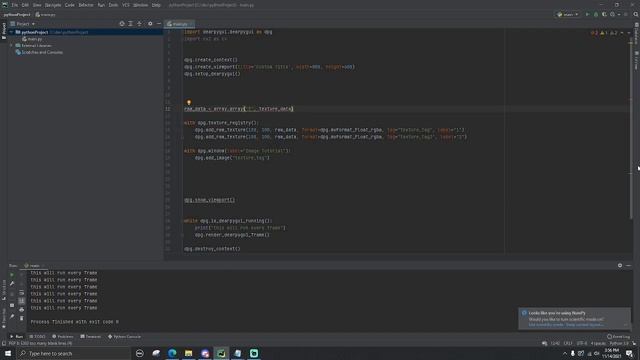This screenshot has width=640, height=360.
Task: Click the scientific mode link in NumPy notification
Action: tap(546, 325)
